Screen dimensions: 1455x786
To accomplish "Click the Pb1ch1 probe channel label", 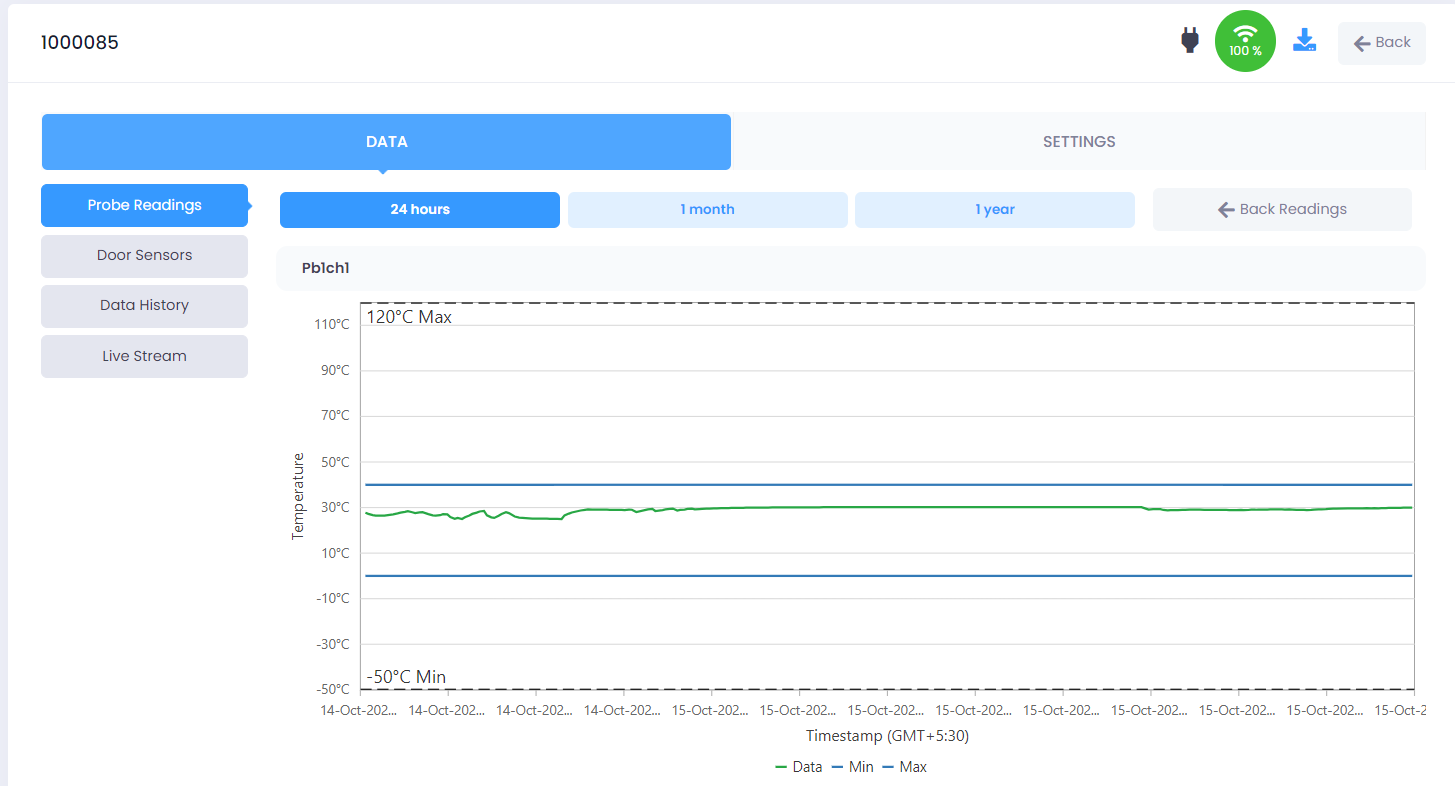I will pyautogui.click(x=326, y=269).
